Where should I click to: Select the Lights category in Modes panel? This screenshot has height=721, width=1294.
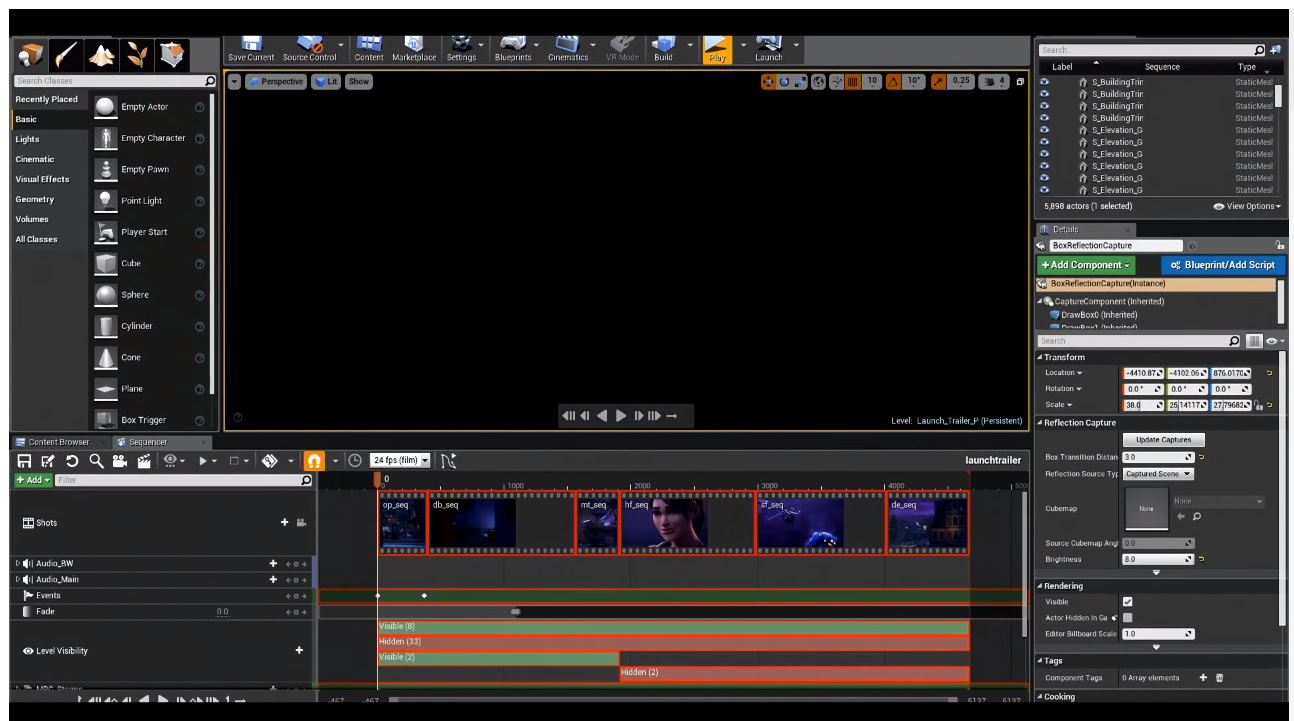(28, 139)
